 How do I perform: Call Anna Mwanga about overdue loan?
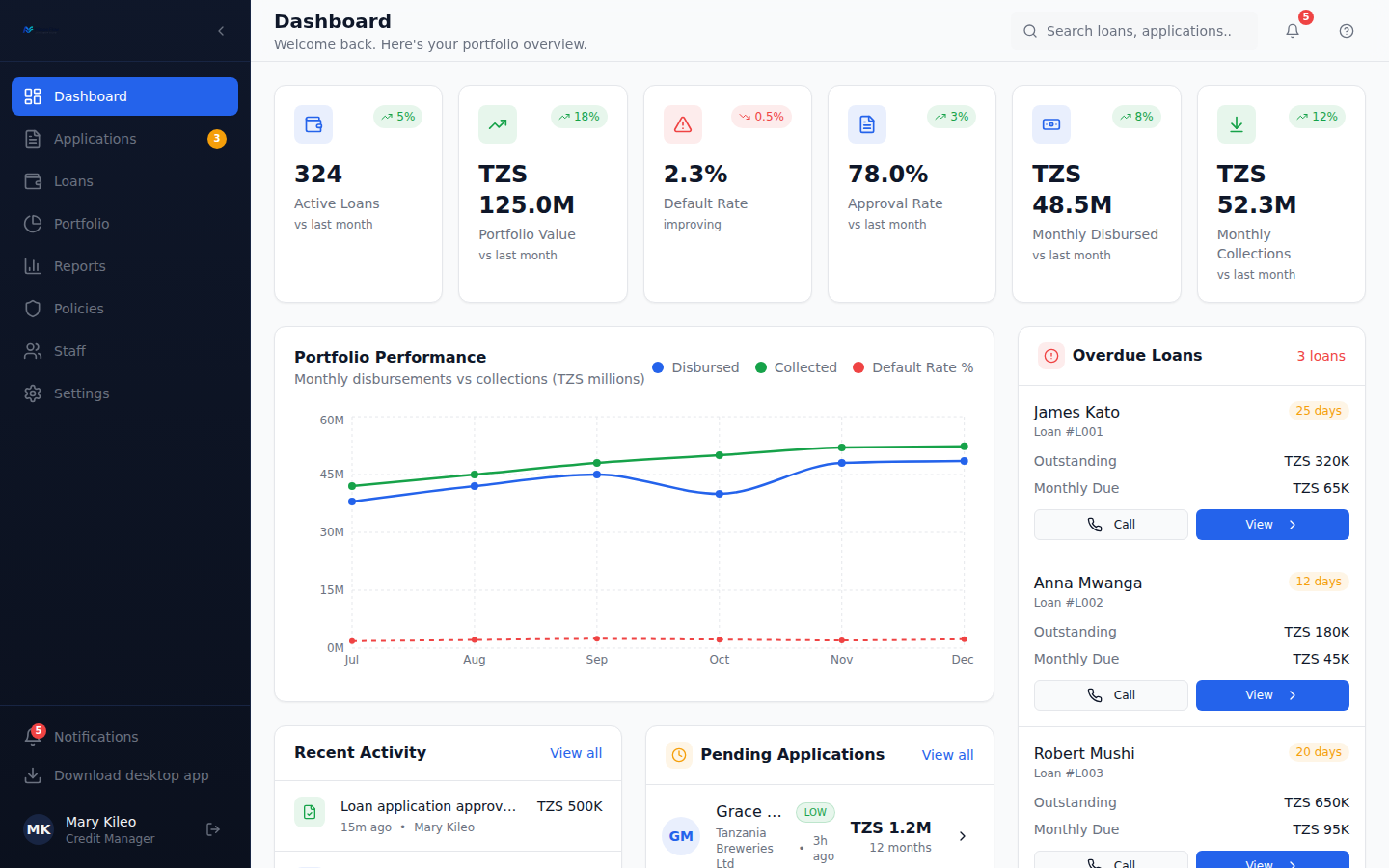[x=1111, y=695]
